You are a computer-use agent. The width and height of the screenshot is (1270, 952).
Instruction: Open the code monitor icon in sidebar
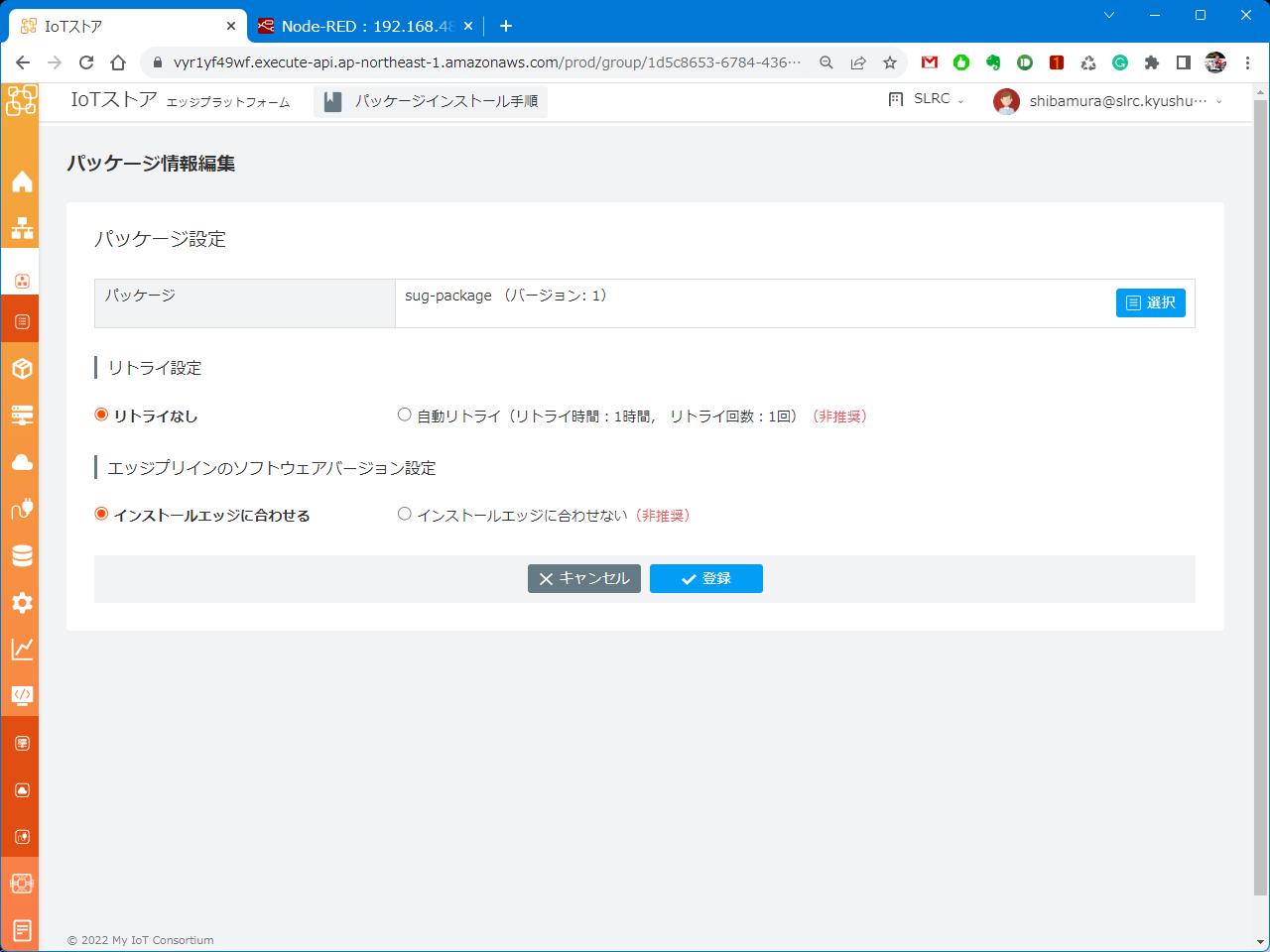[x=22, y=695]
